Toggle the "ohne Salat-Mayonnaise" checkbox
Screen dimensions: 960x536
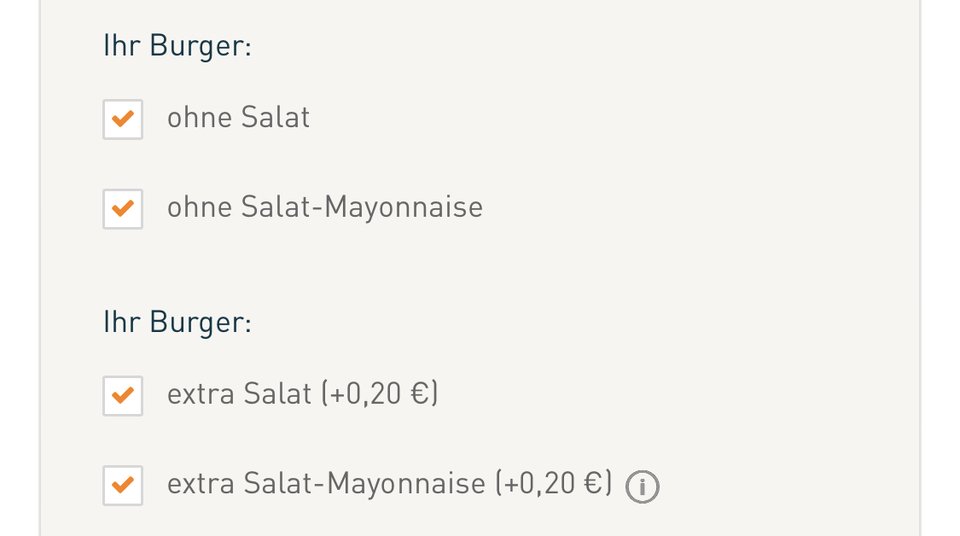click(x=122, y=209)
